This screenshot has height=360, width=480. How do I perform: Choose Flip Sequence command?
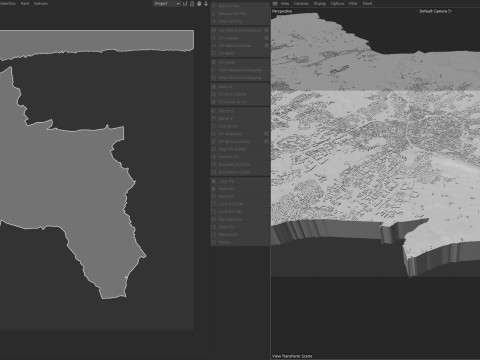tap(240, 220)
